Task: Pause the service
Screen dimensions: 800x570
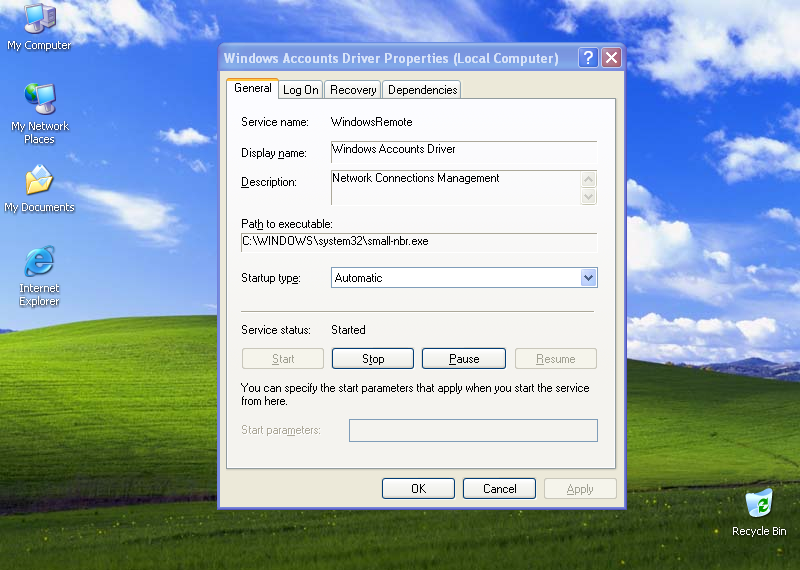Action: tap(464, 359)
